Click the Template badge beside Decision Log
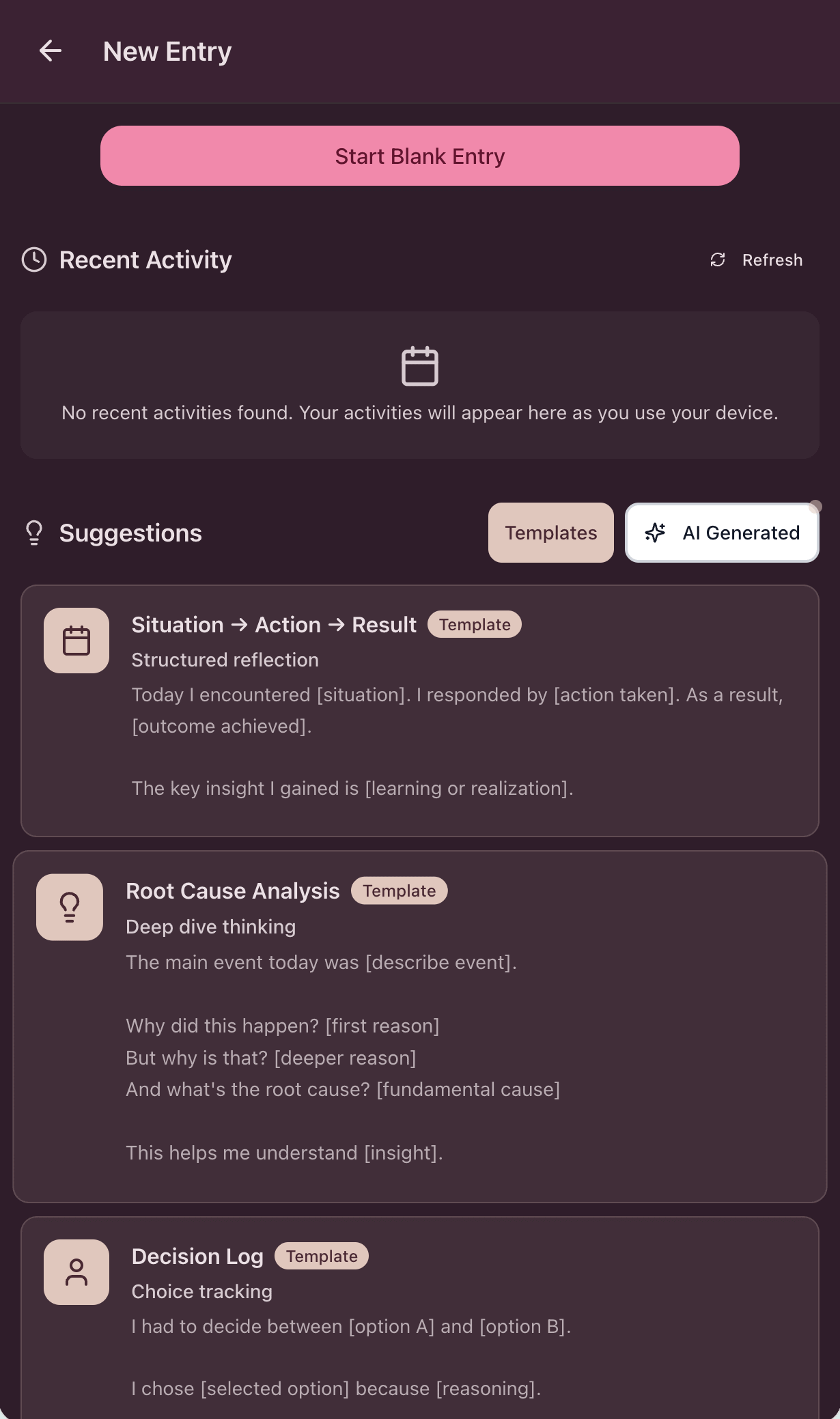 click(x=322, y=1256)
